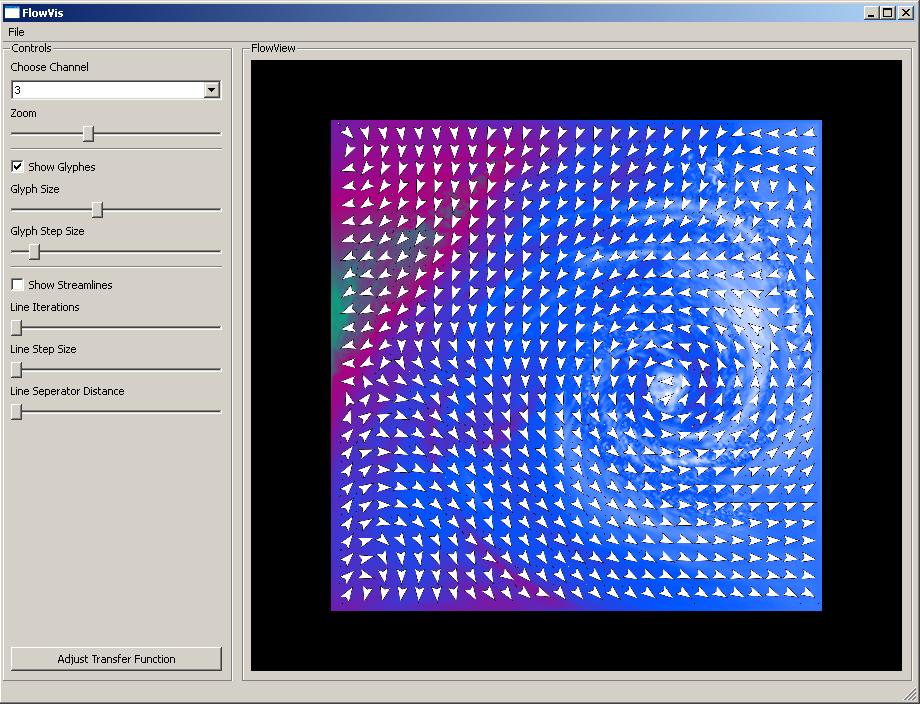Select the Line Step Size slider handle
This screenshot has width=920, height=704.
16,369
